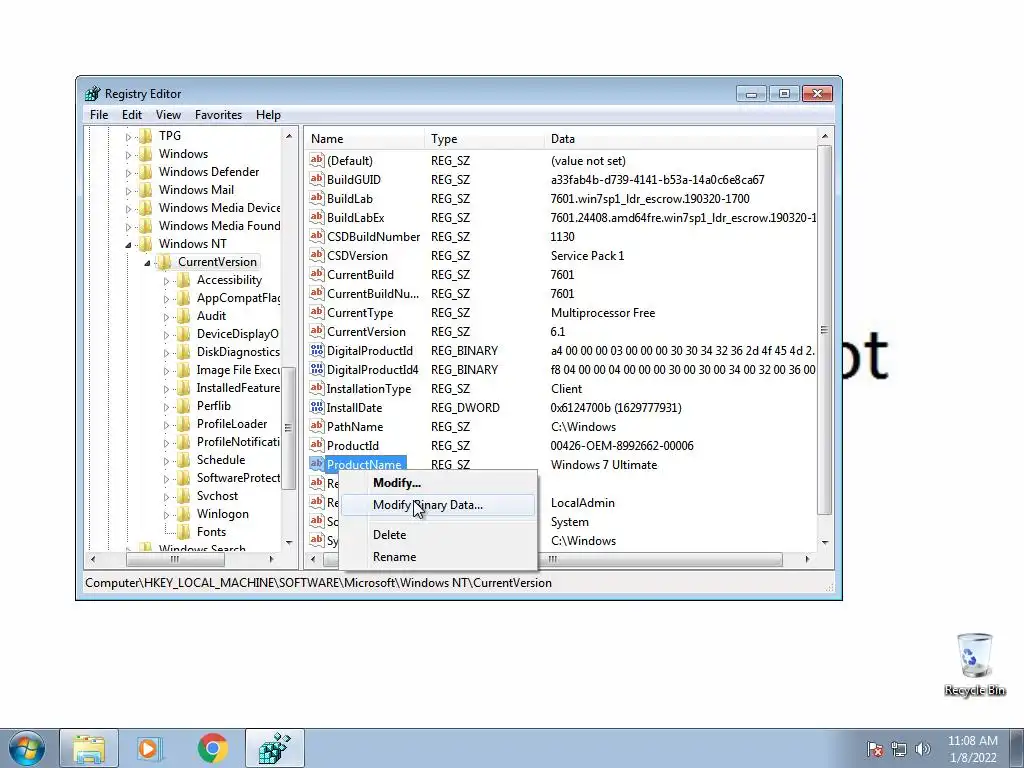The height and width of the screenshot is (768, 1024).
Task: Open the Edit menu
Action: pos(132,114)
